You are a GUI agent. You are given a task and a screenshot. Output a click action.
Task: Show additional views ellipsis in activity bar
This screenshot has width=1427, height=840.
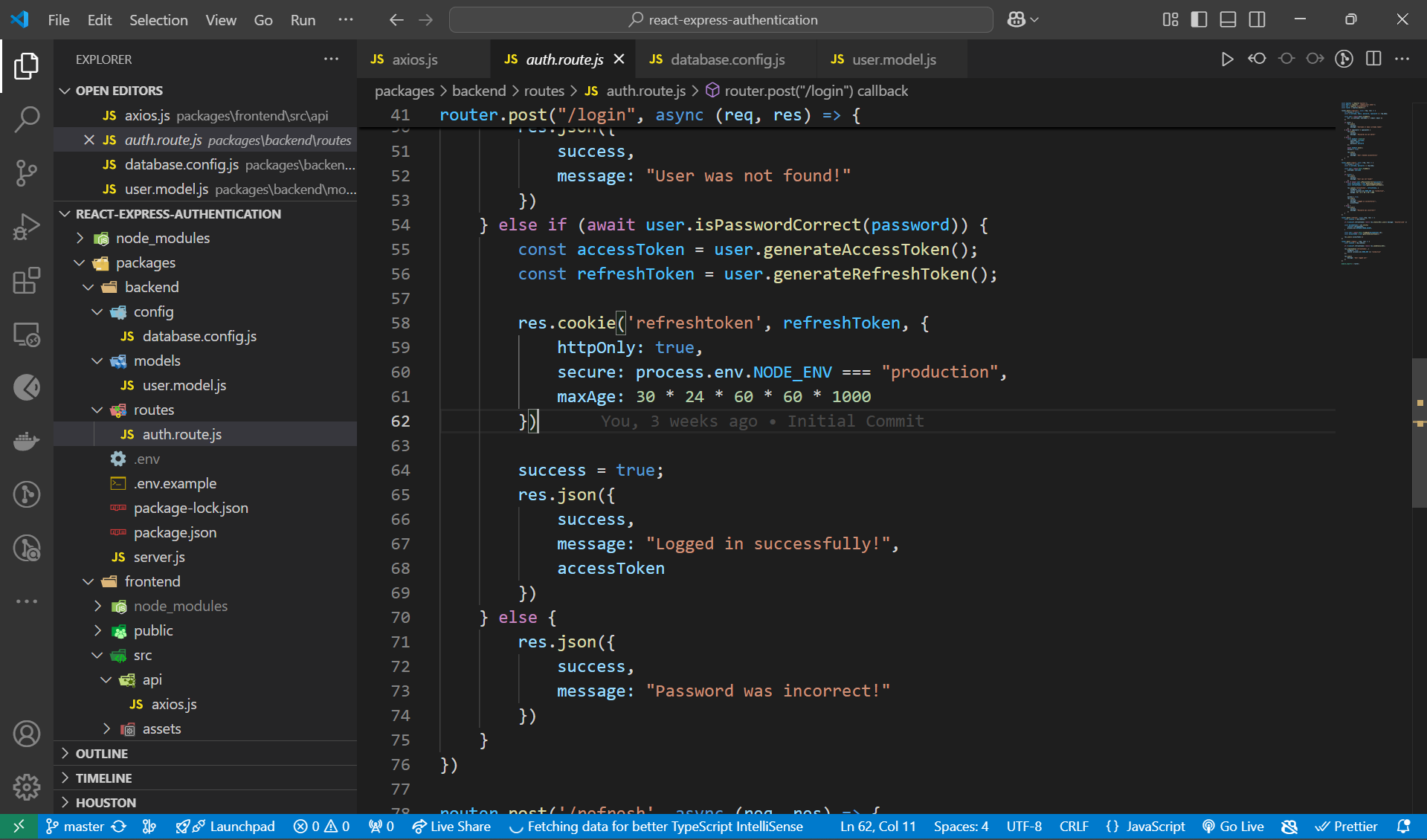(27, 601)
